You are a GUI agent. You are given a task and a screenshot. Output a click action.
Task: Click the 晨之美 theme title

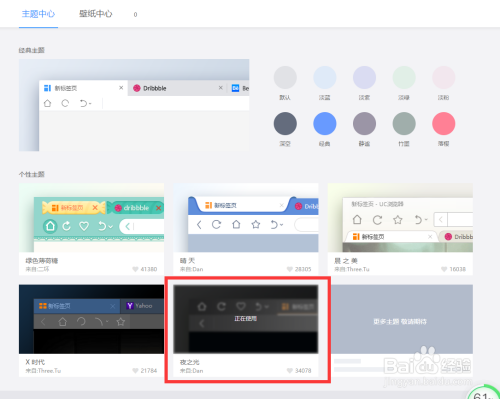(346, 261)
